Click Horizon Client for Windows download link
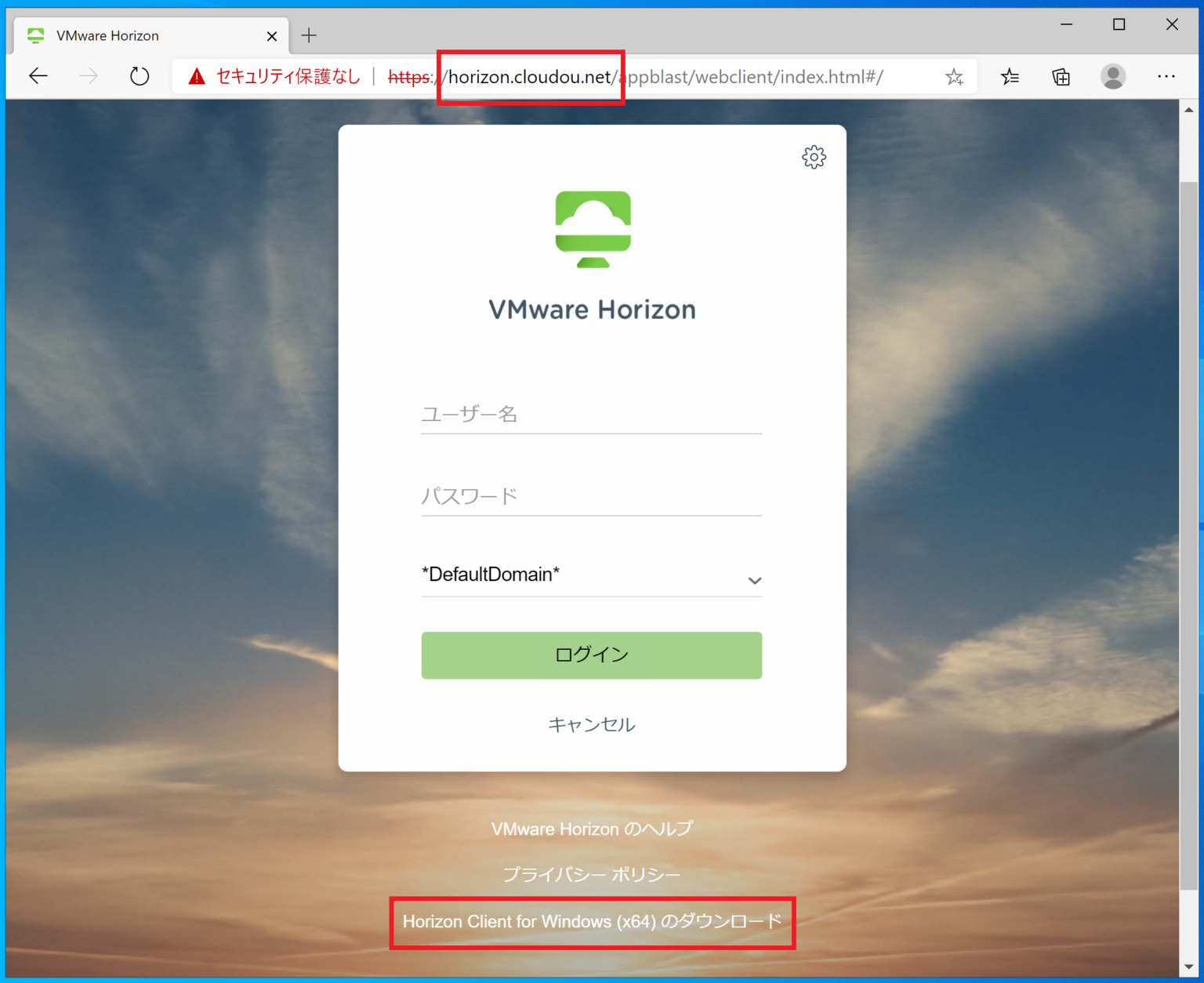This screenshot has height=983, width=1204. [x=593, y=921]
